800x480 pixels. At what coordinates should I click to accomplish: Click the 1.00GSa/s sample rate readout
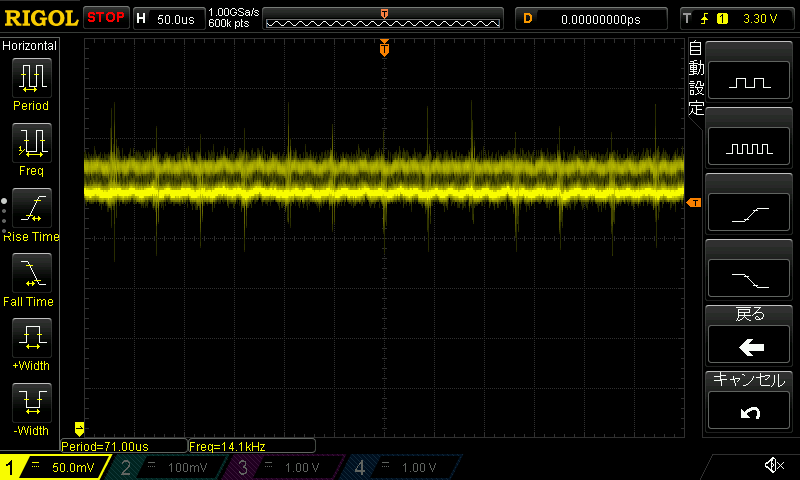coord(234,12)
